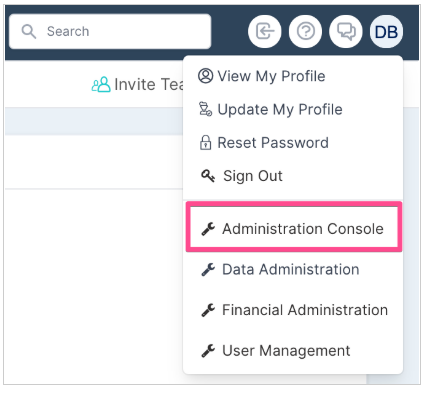This screenshot has width=429, height=394.
Task: Click inside the Search field
Action: [x=110, y=31]
